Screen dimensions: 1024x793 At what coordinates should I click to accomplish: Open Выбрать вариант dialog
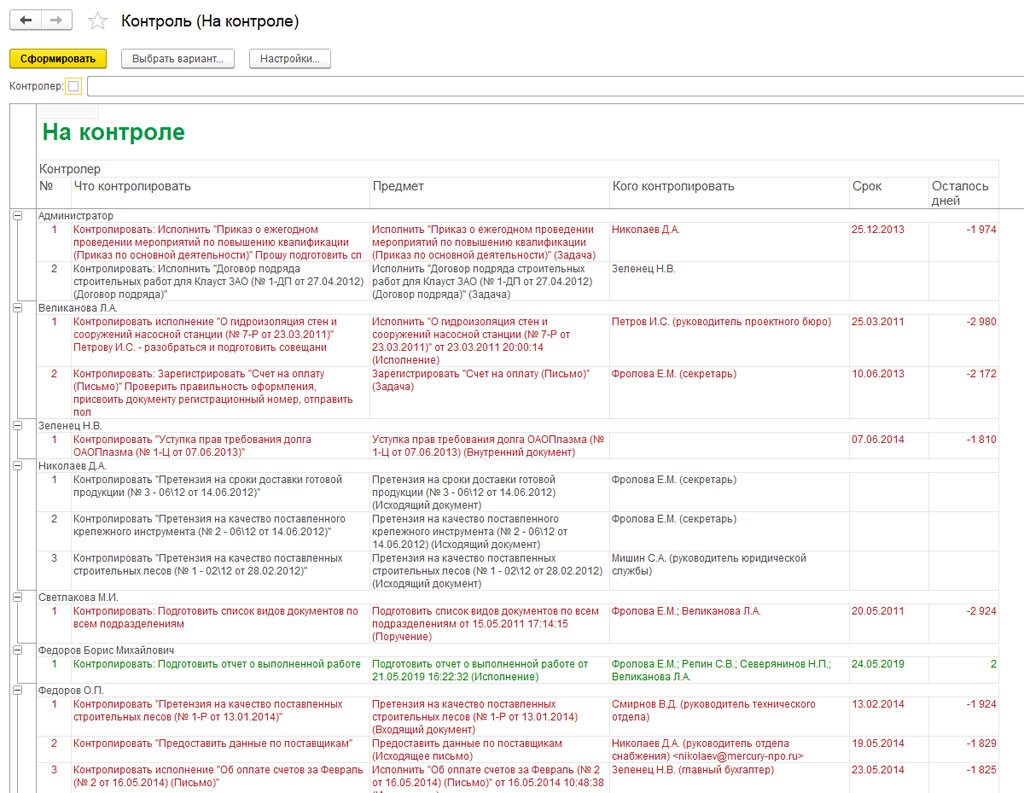click(178, 59)
